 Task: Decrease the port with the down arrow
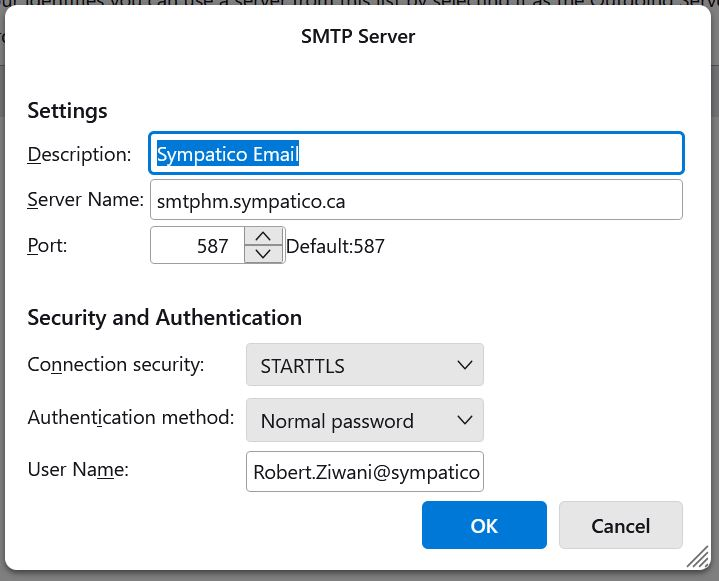click(263, 254)
